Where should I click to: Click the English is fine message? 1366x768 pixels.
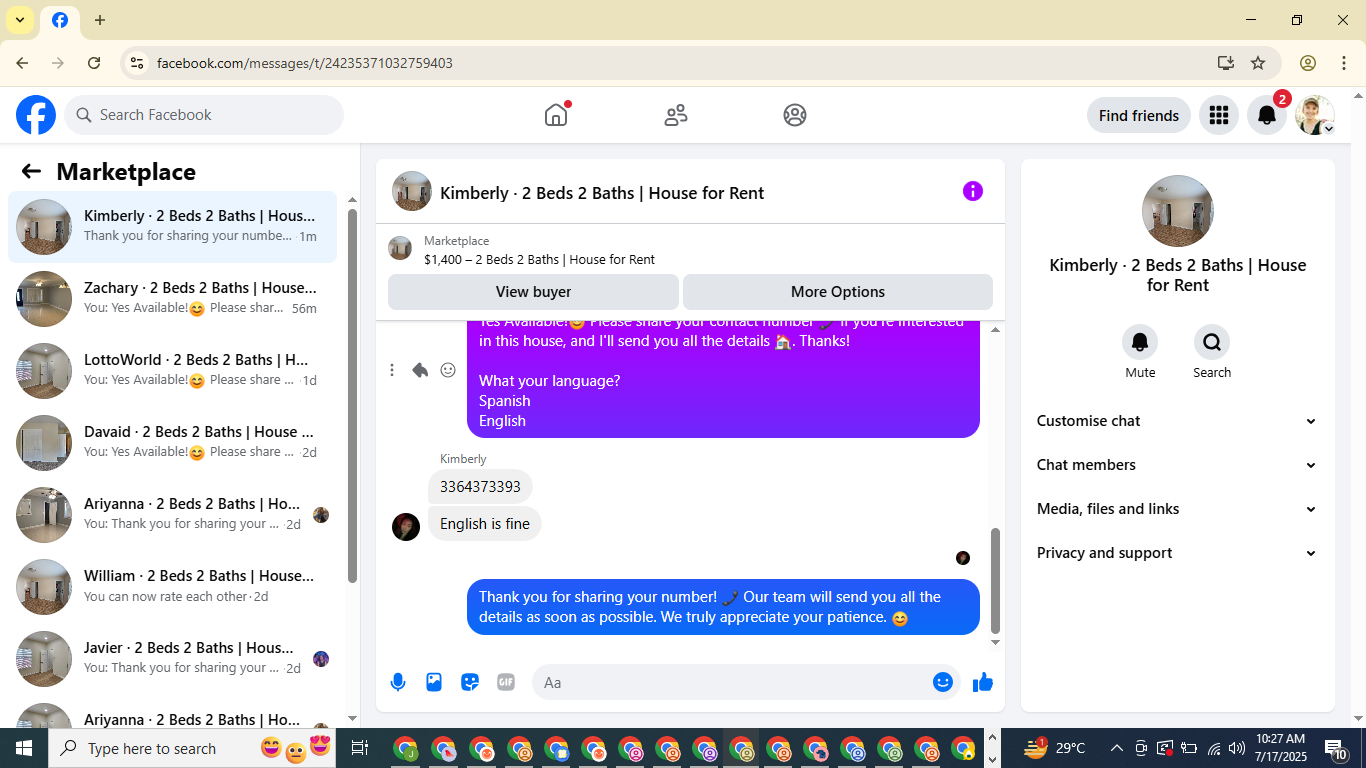485,524
